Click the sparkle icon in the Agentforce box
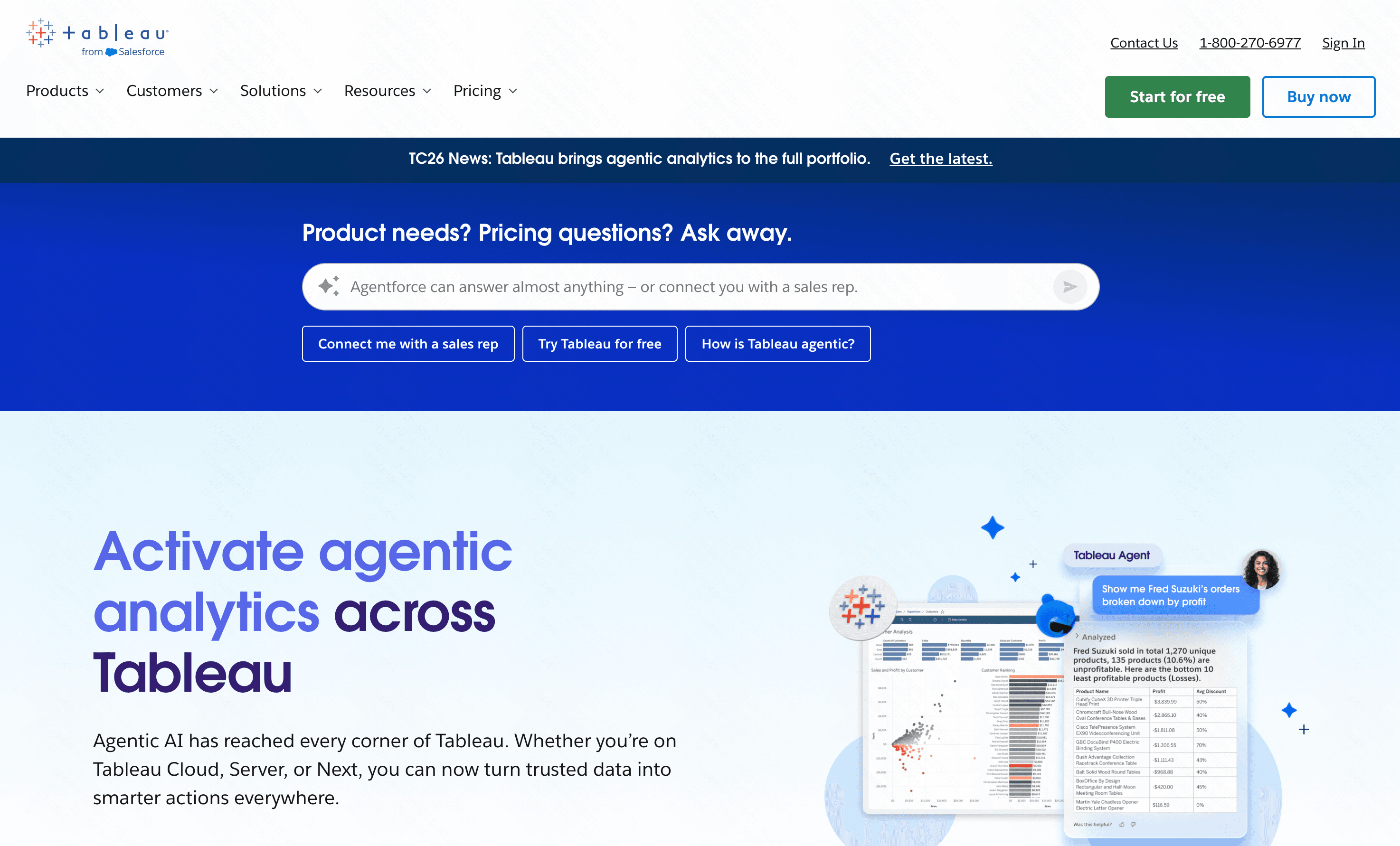Screen dimensions: 1400x846 pyautogui.click(x=329, y=286)
